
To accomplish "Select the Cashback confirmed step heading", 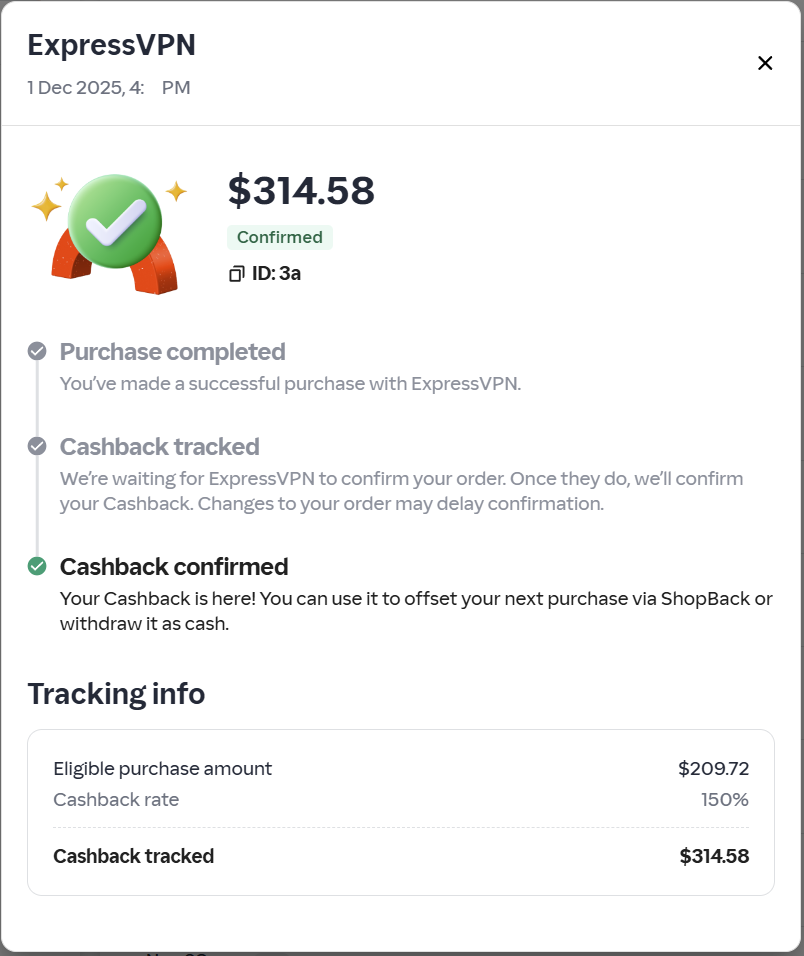I will click(x=174, y=567).
